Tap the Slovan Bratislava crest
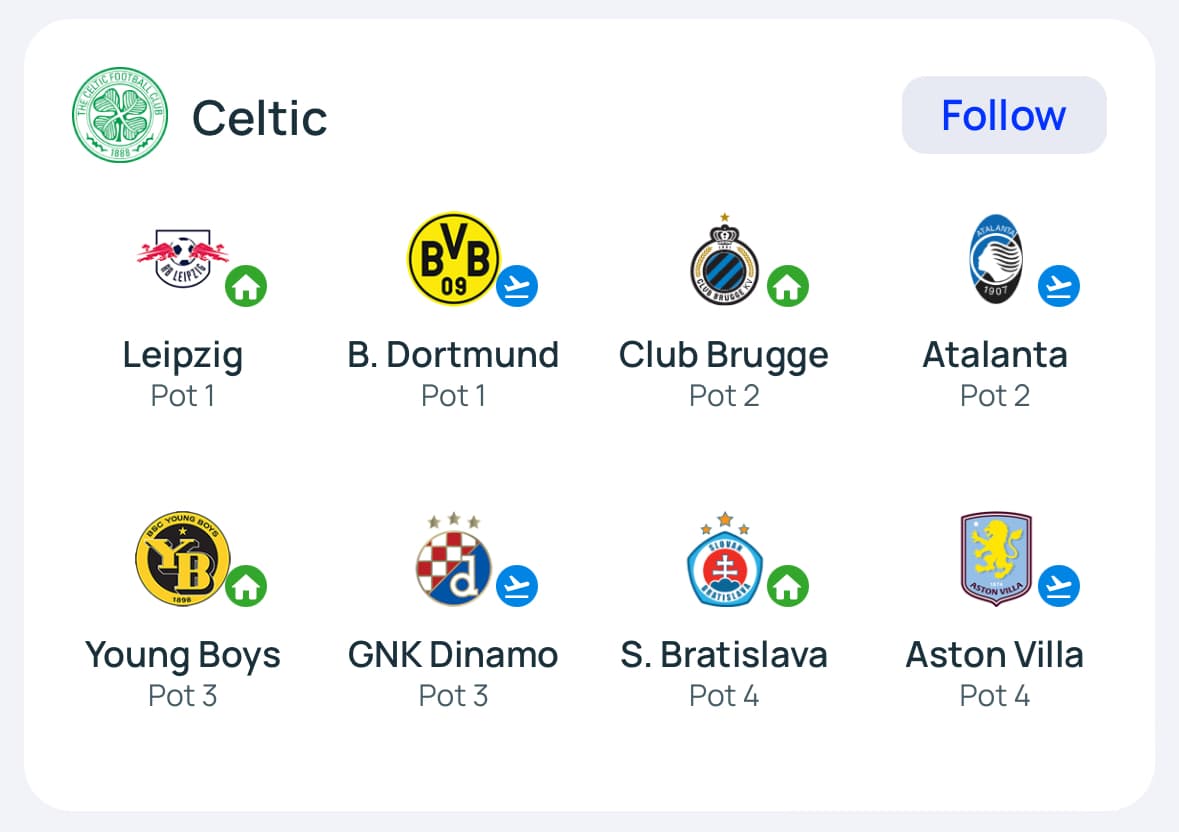This screenshot has width=1179, height=832. coord(725,559)
